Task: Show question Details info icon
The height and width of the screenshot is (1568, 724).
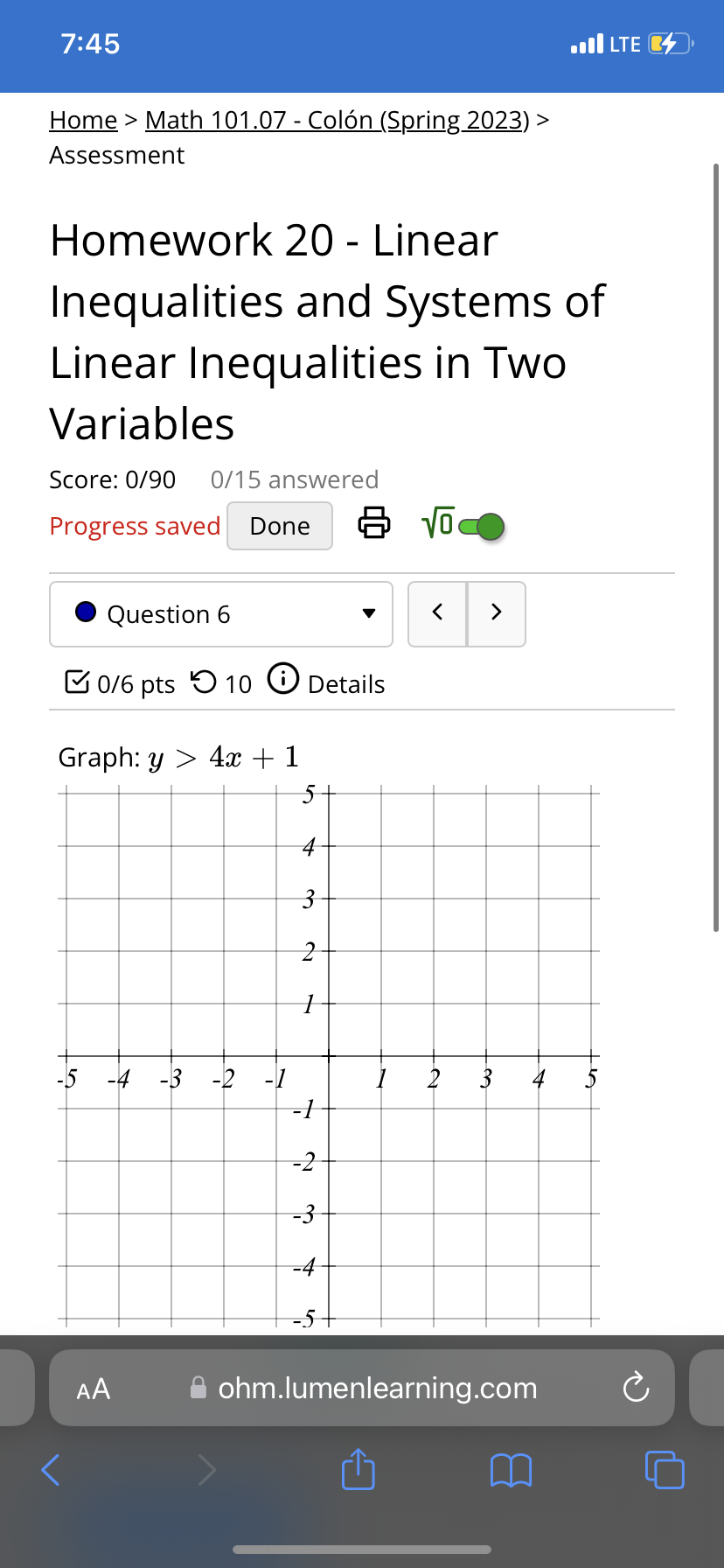Action: coord(283,678)
